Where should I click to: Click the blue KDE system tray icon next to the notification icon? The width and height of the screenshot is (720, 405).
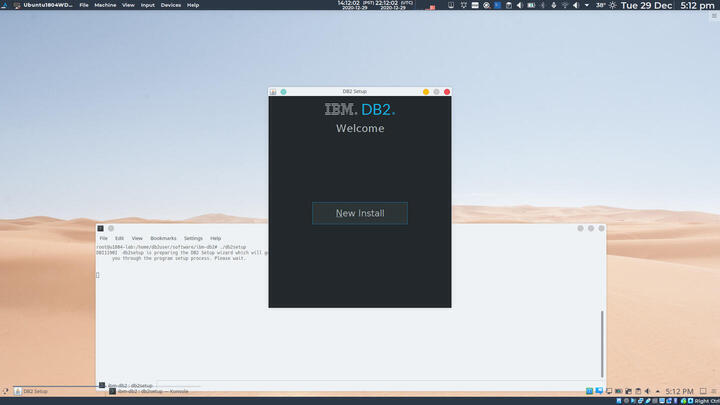coord(589,391)
